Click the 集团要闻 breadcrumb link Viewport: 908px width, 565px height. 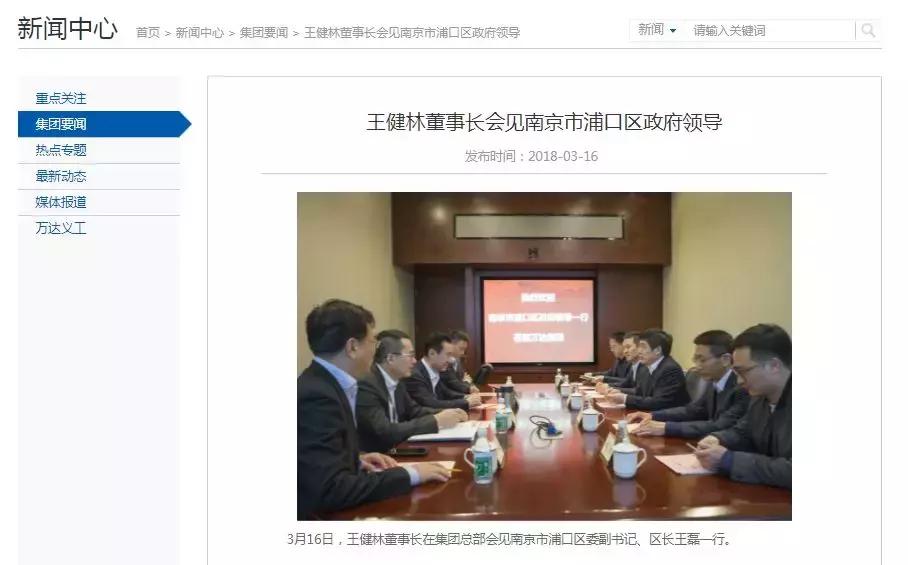click(264, 33)
